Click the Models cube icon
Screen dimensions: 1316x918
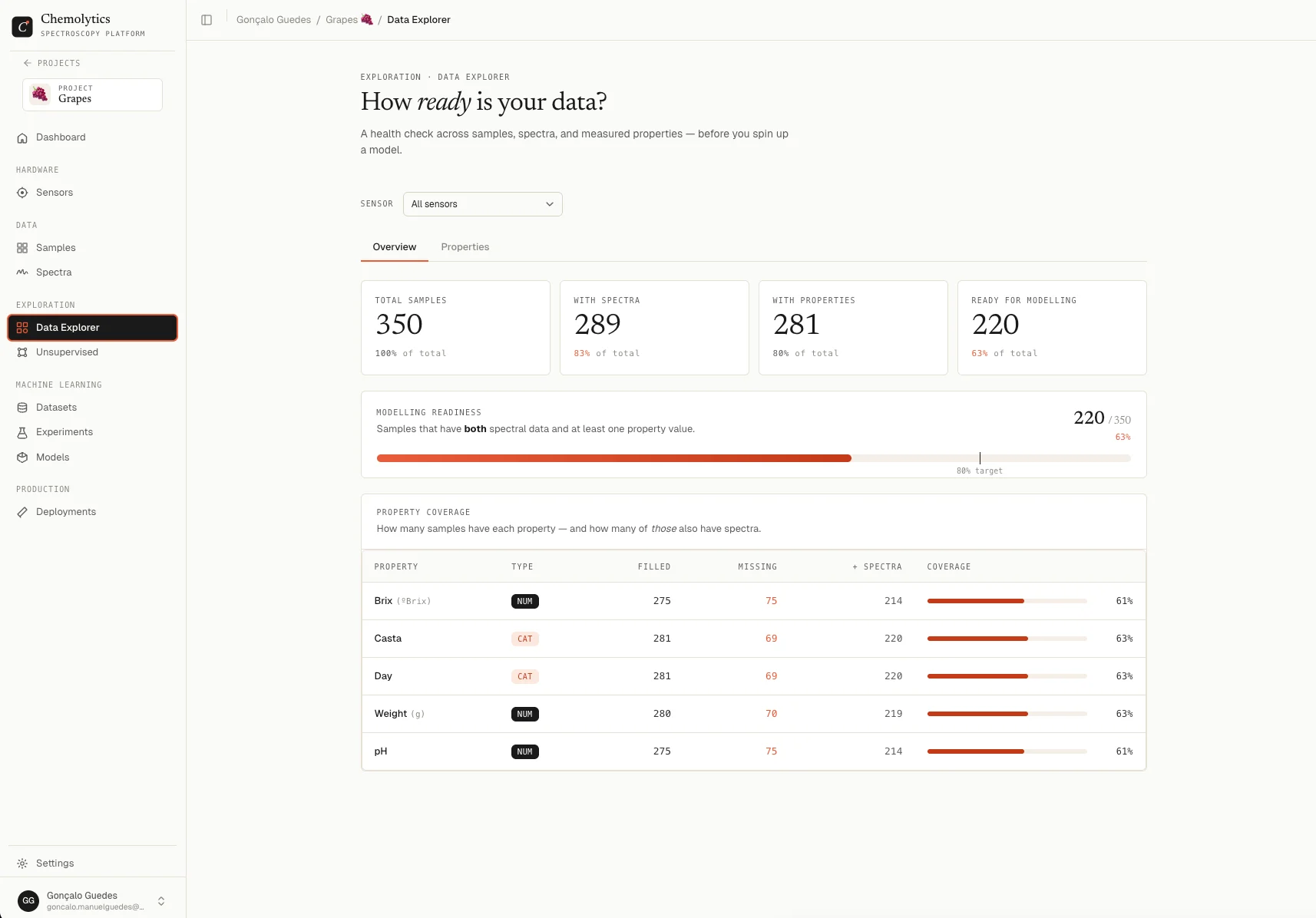click(22, 457)
